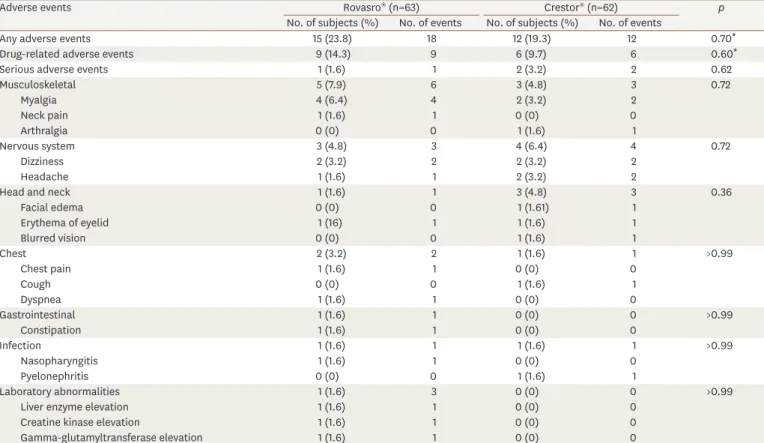Click the 'Nervous system' row label
Image resolution: width=764 pixels, height=443 pixels.
37,146
